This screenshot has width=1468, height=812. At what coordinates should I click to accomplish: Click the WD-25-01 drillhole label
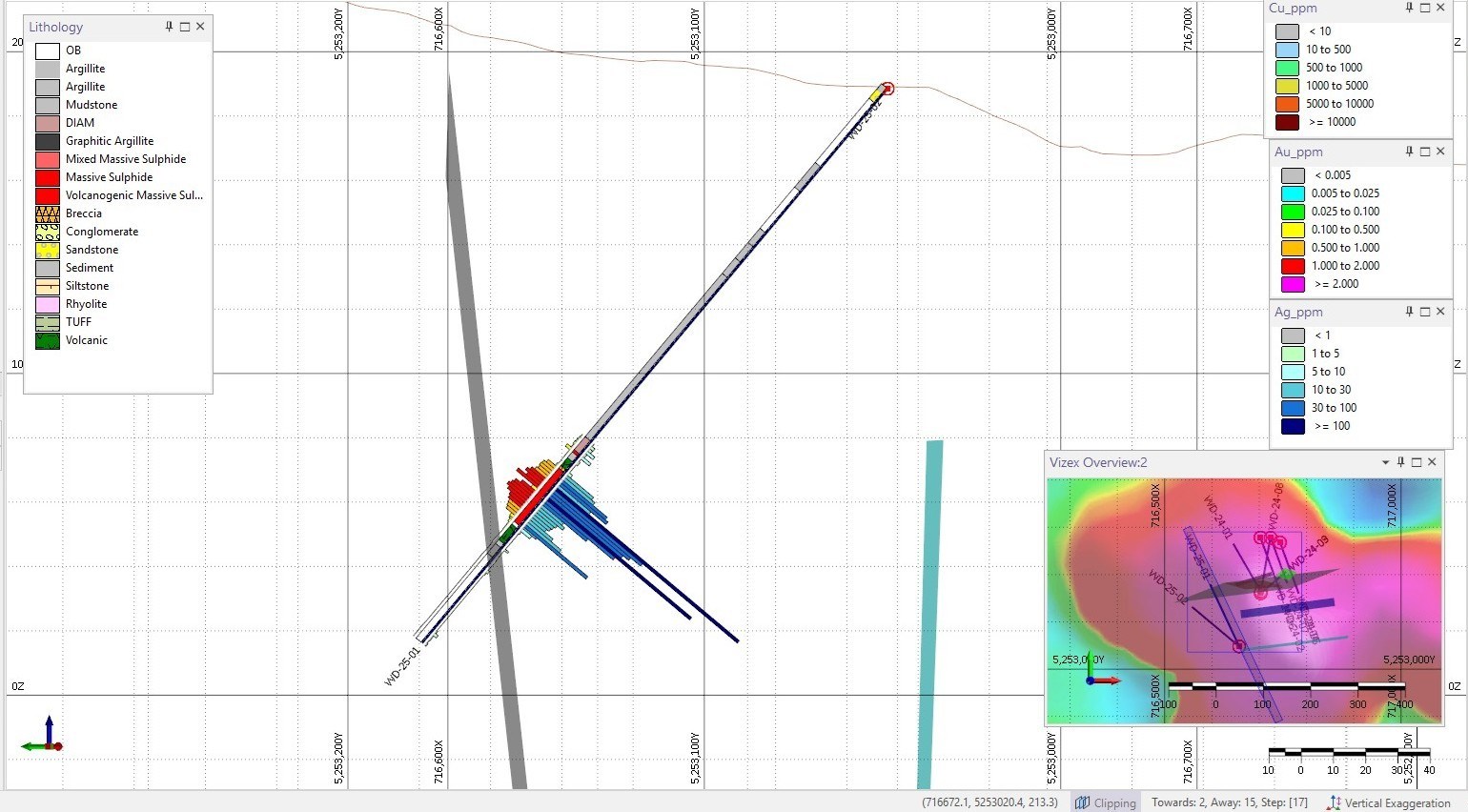coord(401,665)
